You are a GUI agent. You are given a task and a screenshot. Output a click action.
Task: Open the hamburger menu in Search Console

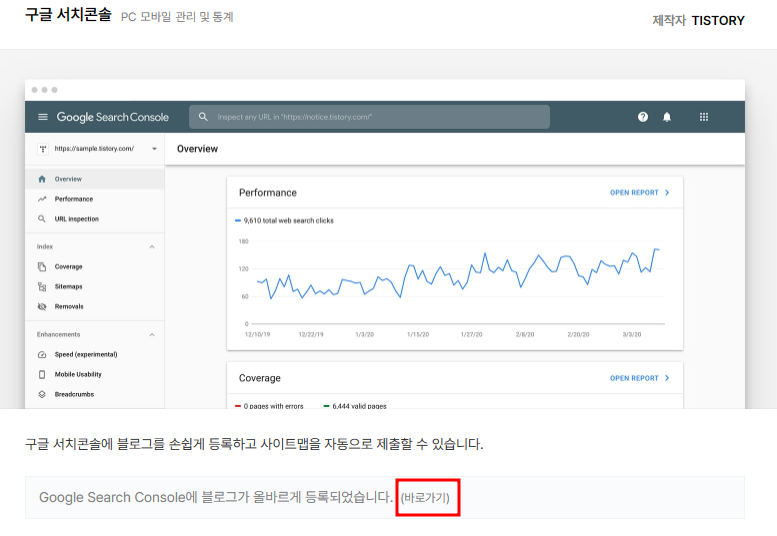43,117
